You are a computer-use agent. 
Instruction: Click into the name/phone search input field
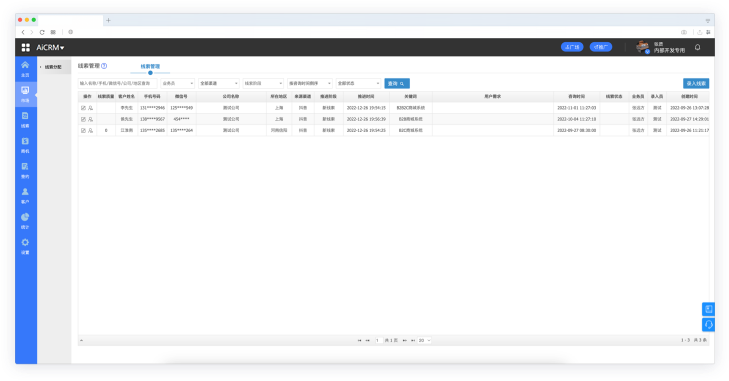coord(118,83)
